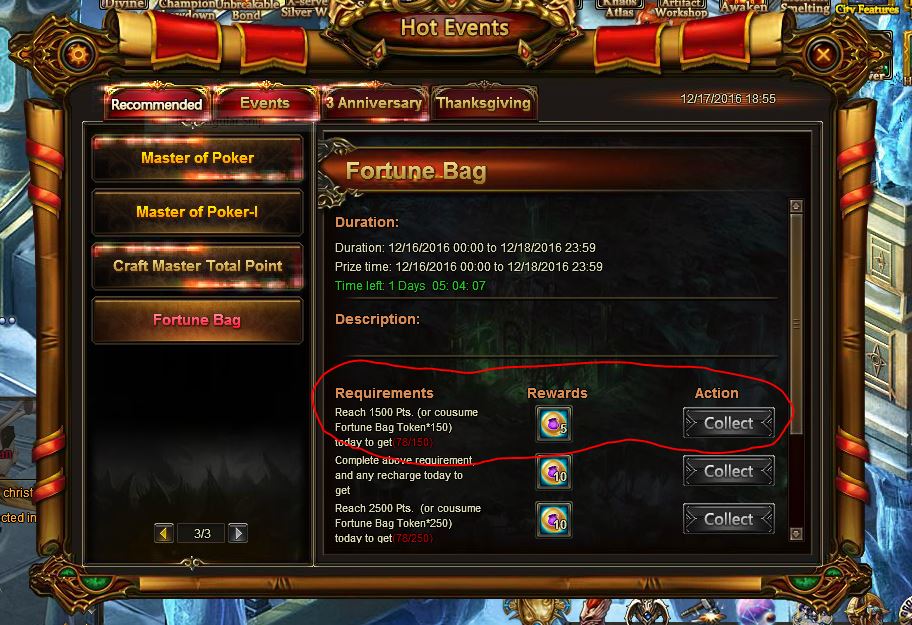This screenshot has width=912, height=625.
Task: Open the Thanksgiving tab
Action: (483, 103)
